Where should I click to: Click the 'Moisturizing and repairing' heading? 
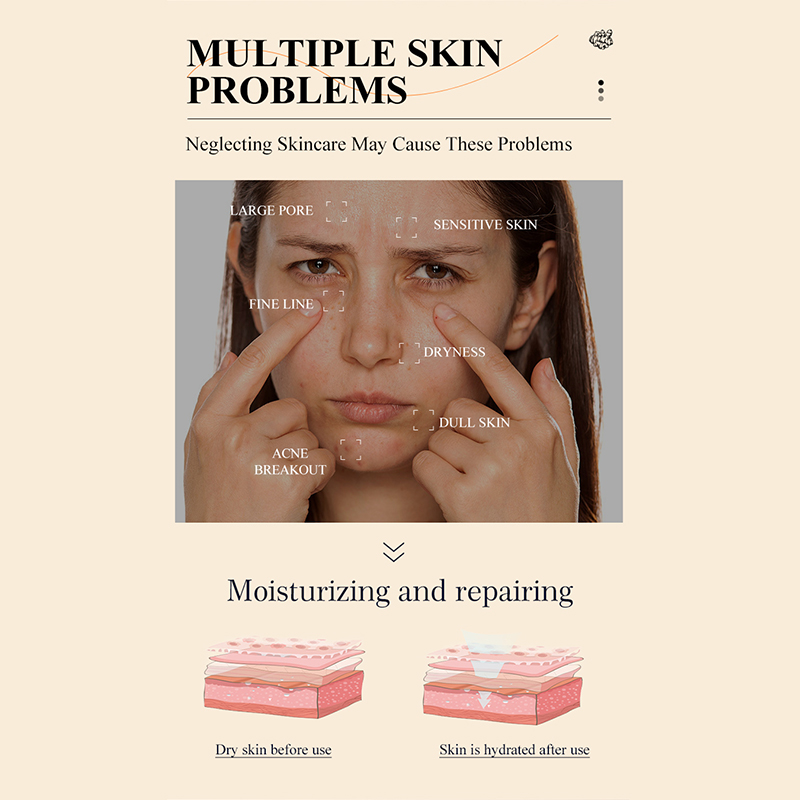[x=400, y=592]
